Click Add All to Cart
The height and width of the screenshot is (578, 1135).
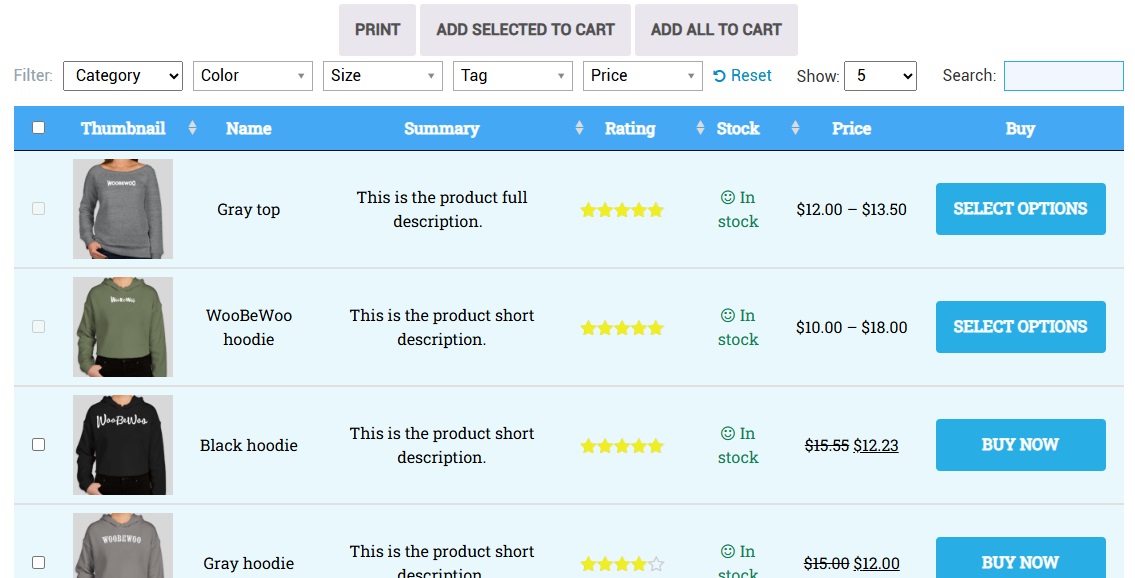coord(717,30)
